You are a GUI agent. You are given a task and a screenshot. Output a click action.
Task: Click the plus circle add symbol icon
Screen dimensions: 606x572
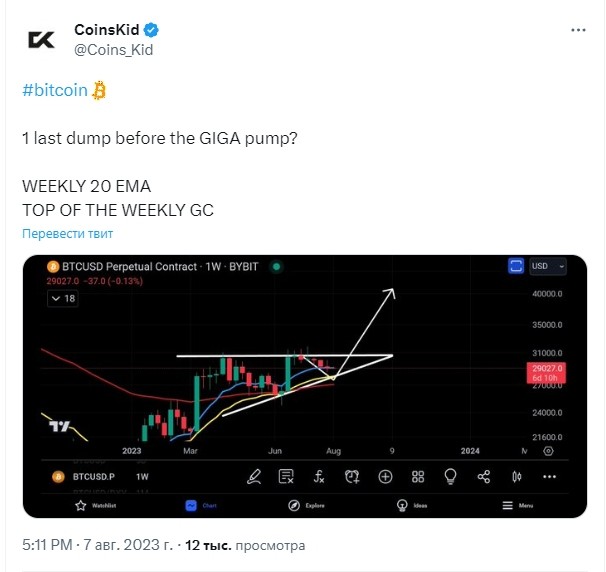(x=385, y=477)
